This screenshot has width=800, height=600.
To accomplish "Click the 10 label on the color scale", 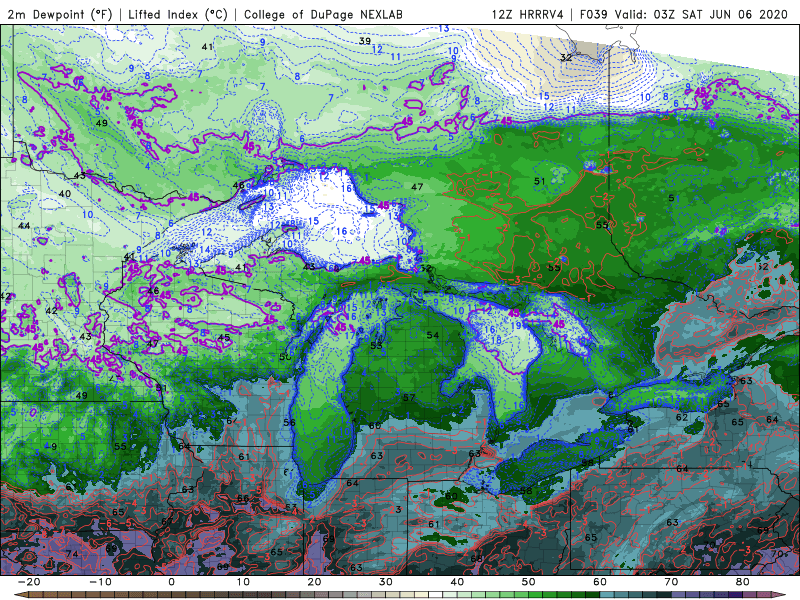I will pos(243,582).
